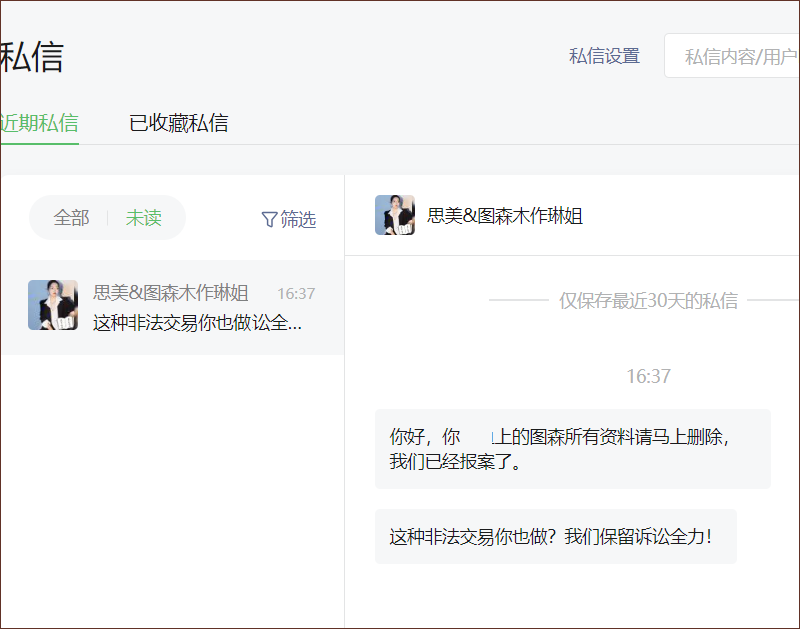Click the message bubble mentioning 我们保留诉讼全力
Screen dimensions: 800x629
555,537
